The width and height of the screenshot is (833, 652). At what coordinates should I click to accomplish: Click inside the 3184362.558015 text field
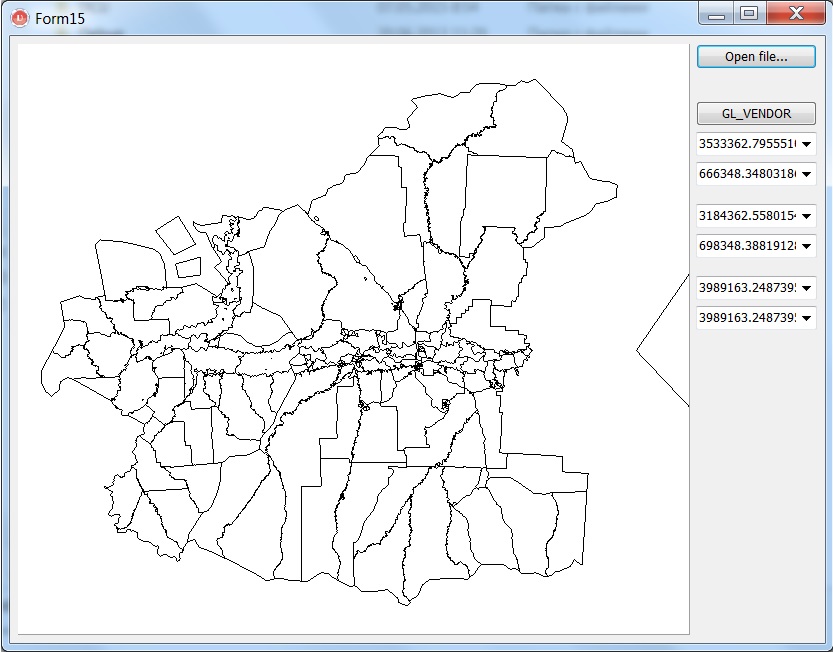[x=746, y=216]
